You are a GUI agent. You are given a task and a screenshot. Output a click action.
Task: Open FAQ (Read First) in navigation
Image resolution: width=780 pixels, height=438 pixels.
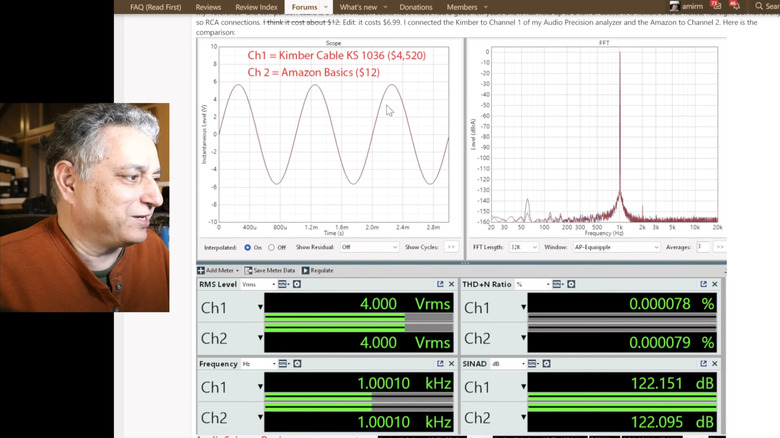click(155, 7)
